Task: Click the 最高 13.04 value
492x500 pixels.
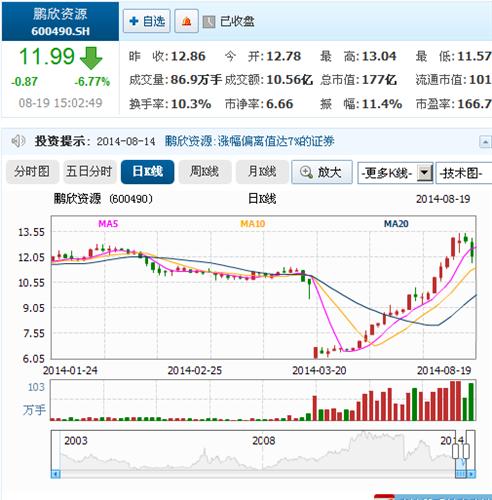Action: 379,56
